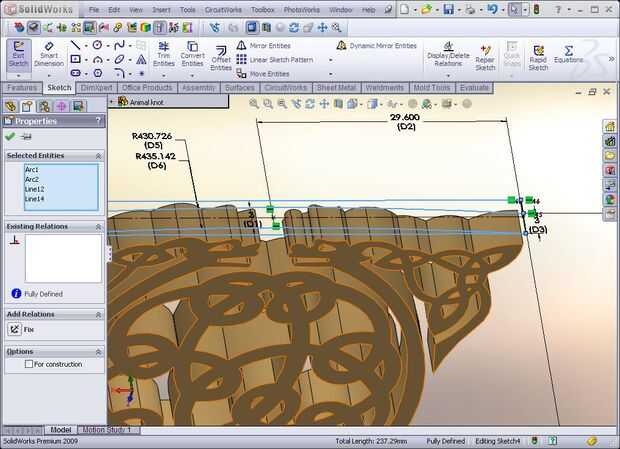Image resolution: width=620 pixels, height=449 pixels.
Task: Open the Tools menu
Action: coord(187,9)
